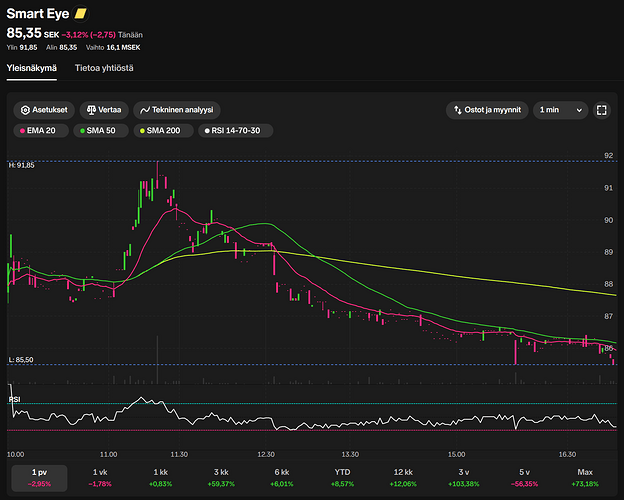Click the Ylin 91,85 value
The image size is (624, 500).
22,47
